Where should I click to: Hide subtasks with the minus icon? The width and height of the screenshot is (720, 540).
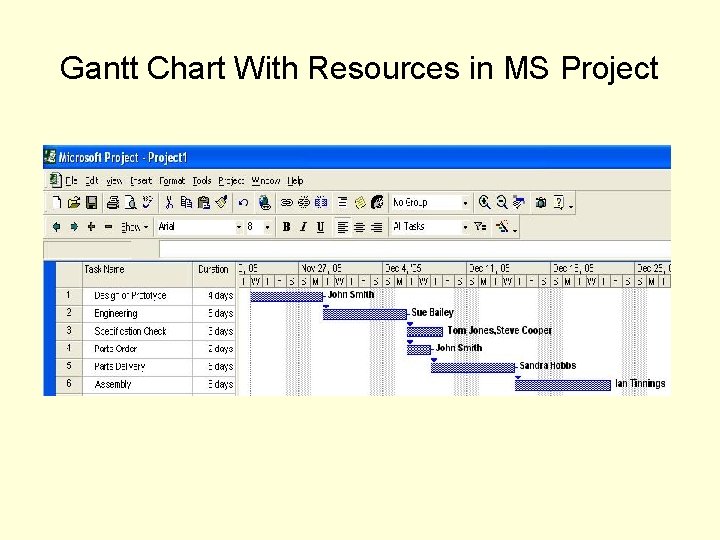tap(108, 227)
